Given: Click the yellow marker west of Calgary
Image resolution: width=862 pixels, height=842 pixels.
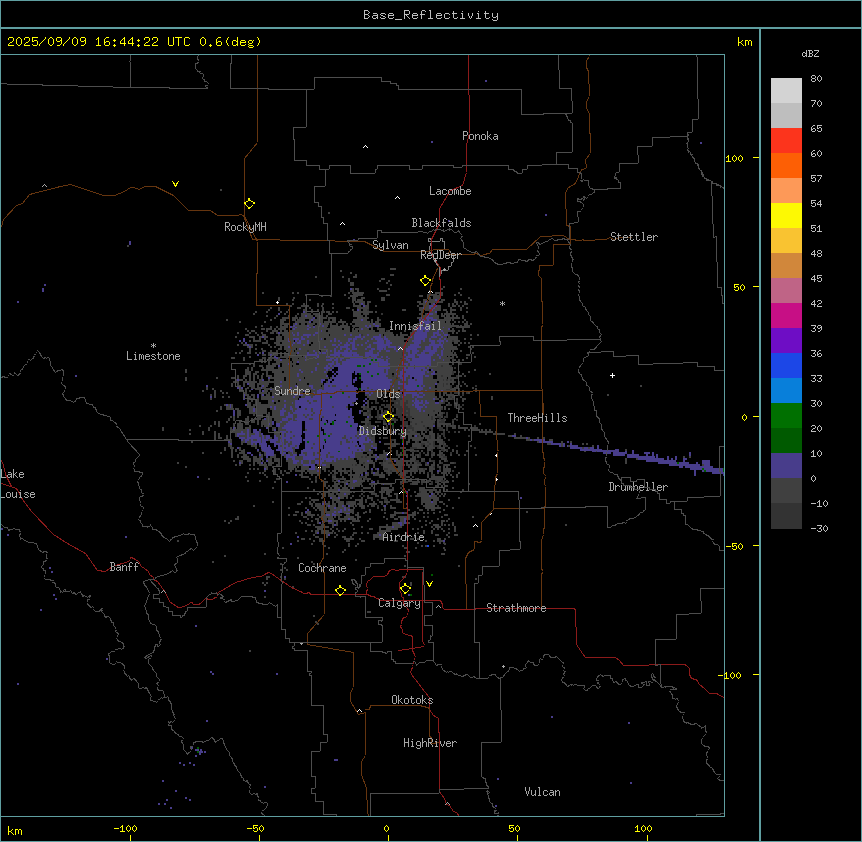Looking at the screenshot, I should pyautogui.click(x=340, y=590).
